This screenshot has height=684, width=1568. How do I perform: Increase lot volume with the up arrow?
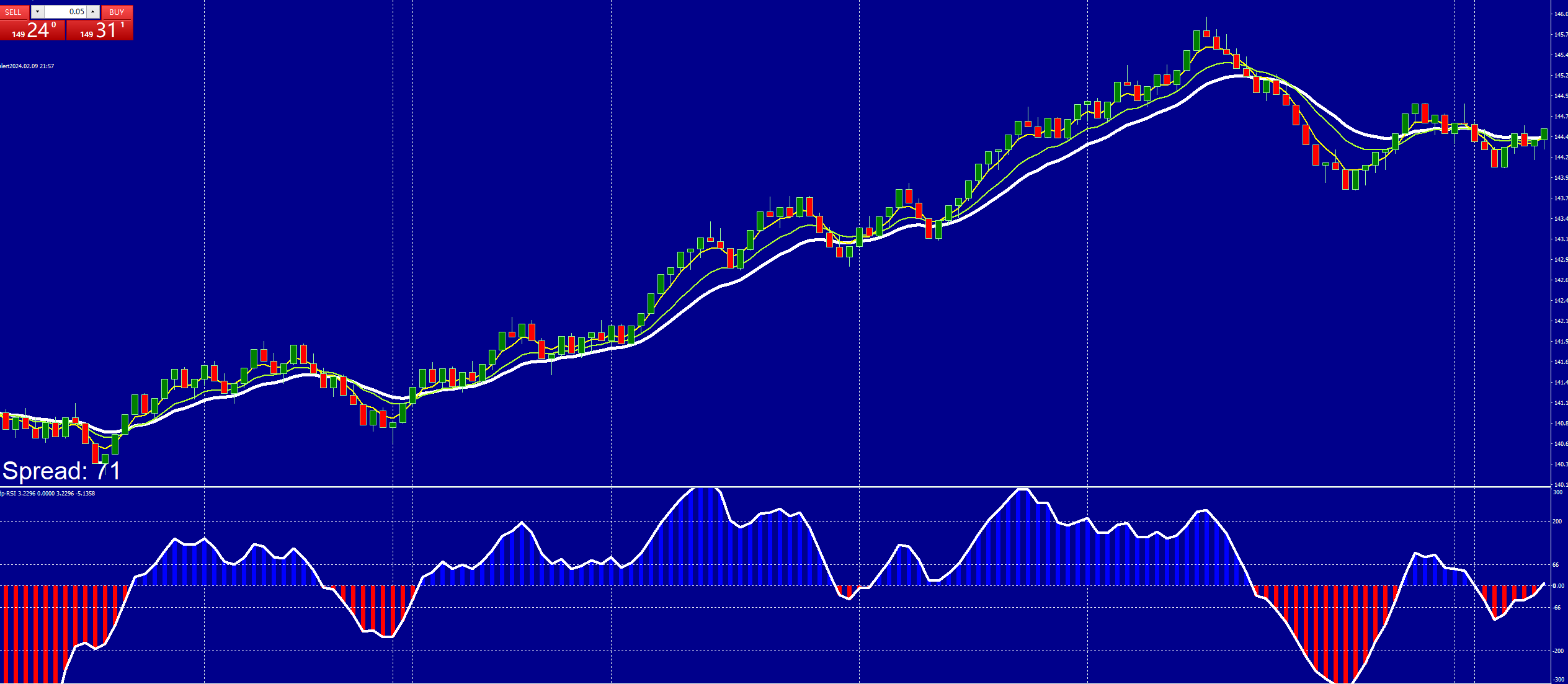point(92,12)
